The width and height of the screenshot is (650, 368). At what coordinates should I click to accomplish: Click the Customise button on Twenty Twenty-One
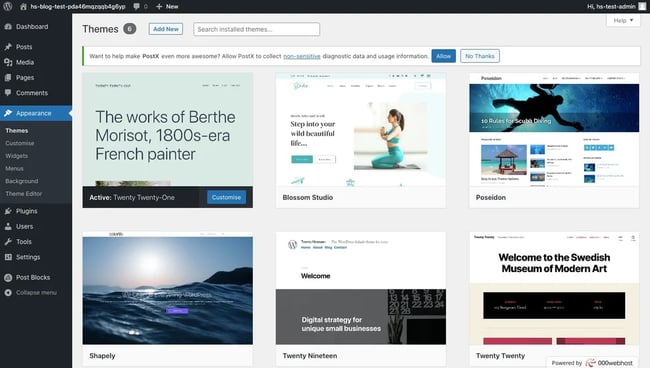click(x=226, y=197)
